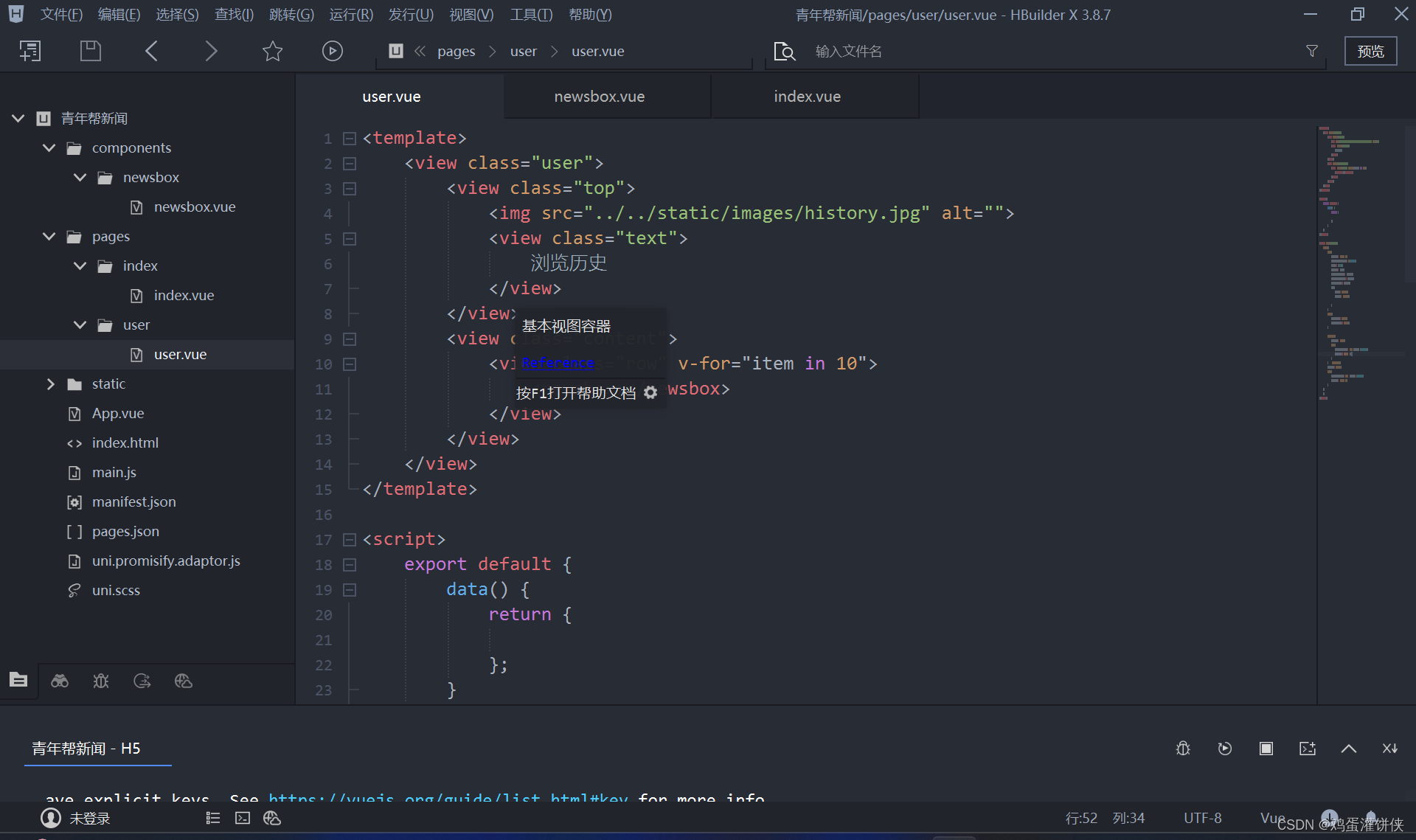This screenshot has height=840, width=1416.
Task: Click the new file icon in toolbar
Action: (29, 51)
